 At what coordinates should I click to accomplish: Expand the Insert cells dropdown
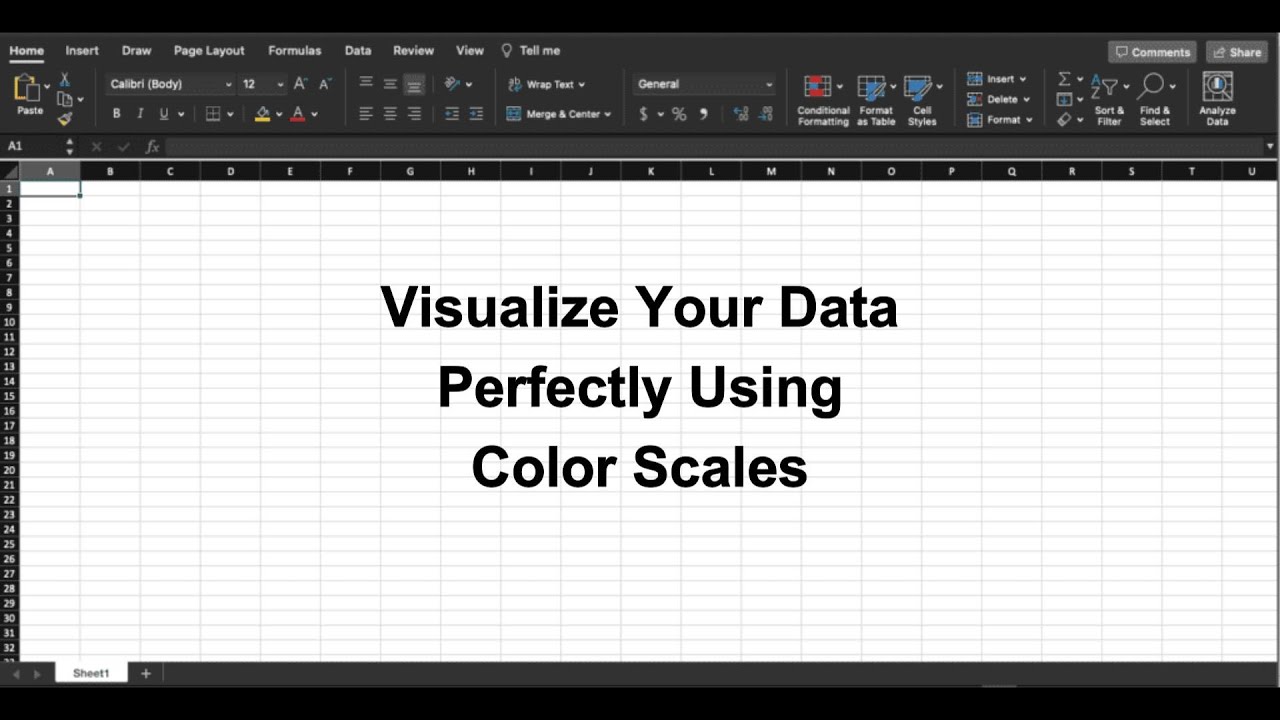(x=1023, y=79)
